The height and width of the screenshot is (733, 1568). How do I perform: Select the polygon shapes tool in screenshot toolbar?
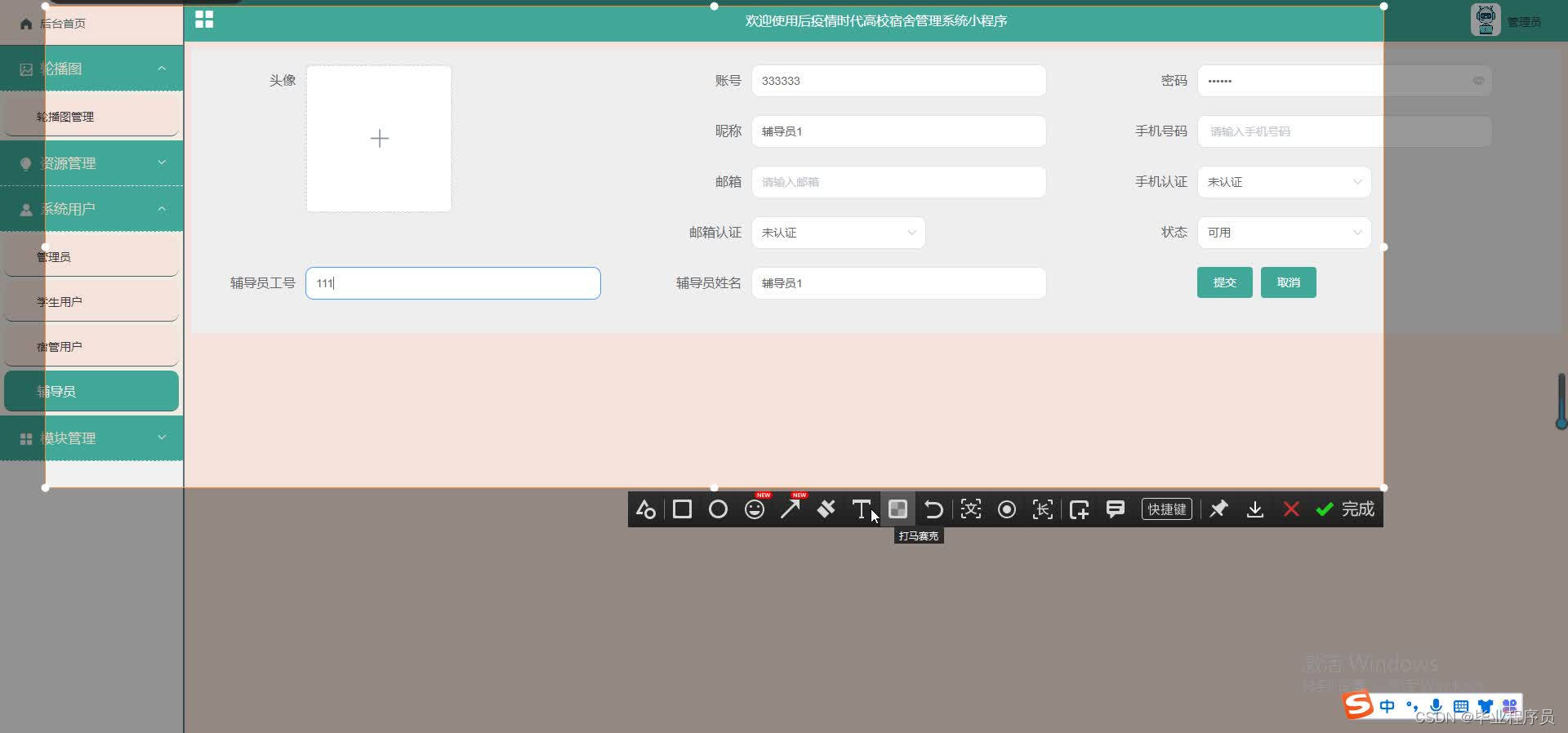[645, 509]
